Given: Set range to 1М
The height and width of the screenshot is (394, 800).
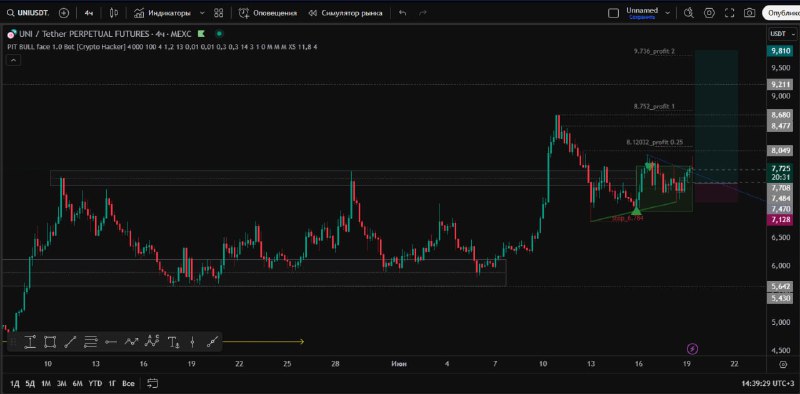Looking at the screenshot, I should (46, 383).
